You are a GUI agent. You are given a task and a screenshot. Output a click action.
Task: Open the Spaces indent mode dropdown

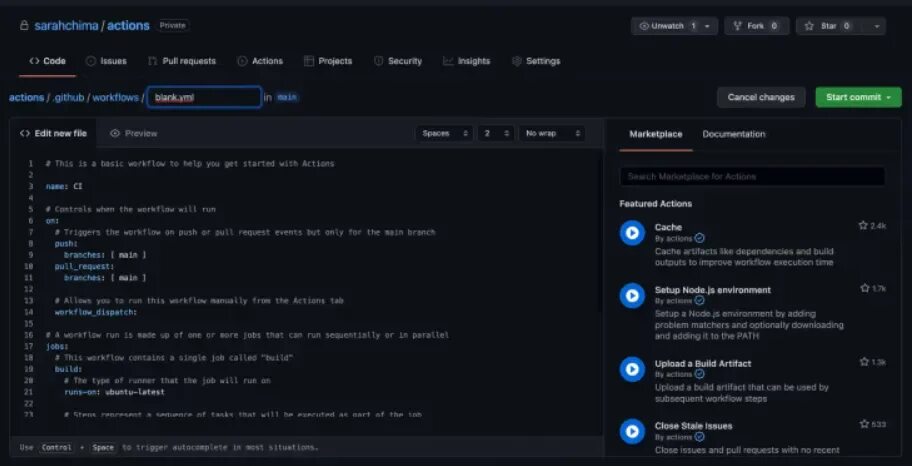pos(445,133)
